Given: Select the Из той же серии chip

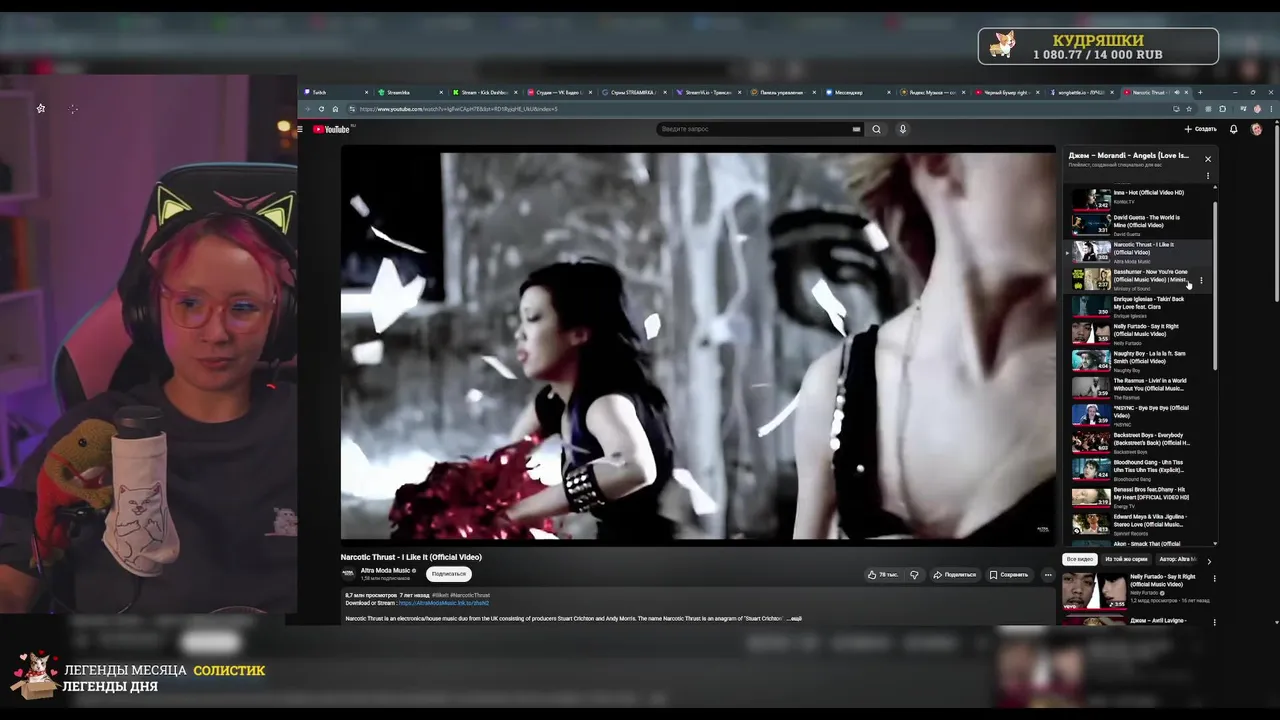Looking at the screenshot, I should pos(1126,559).
